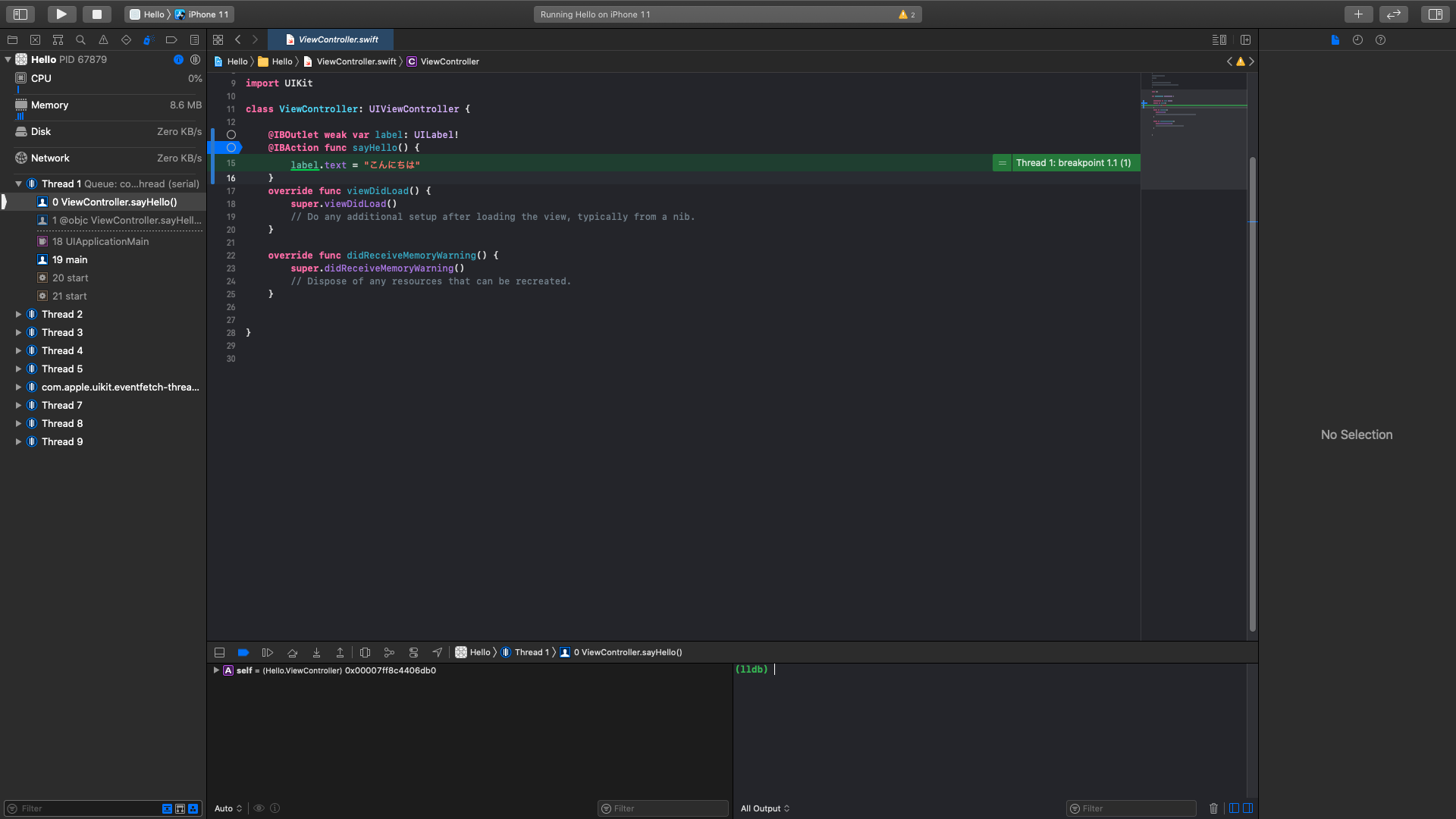The height and width of the screenshot is (819, 1456).
Task: Select the Network gauge
Action: click(x=103, y=158)
